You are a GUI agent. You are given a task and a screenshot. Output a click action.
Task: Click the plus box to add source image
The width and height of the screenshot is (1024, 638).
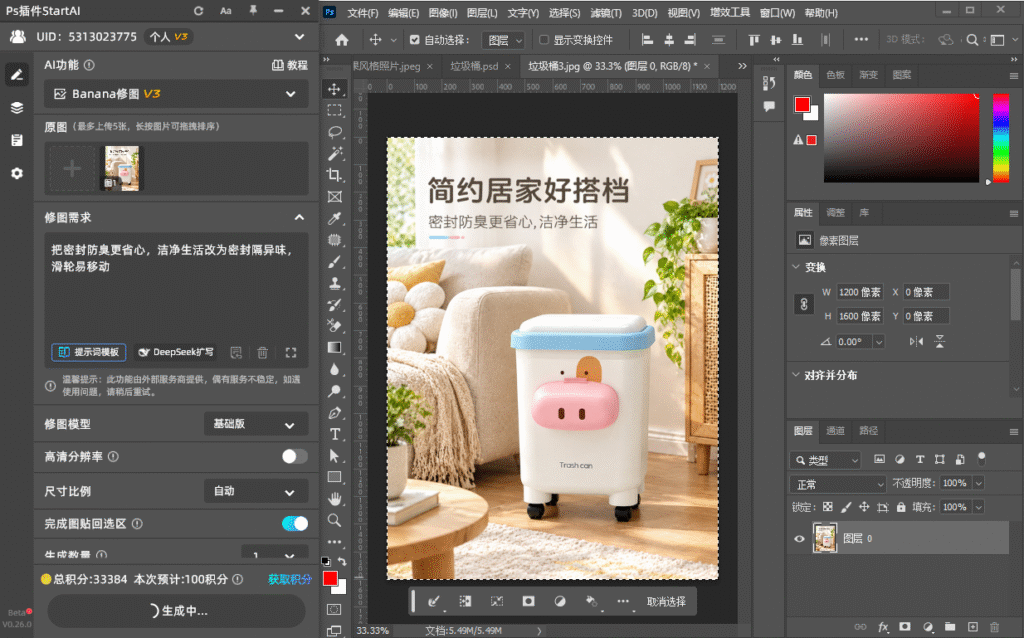[72, 168]
